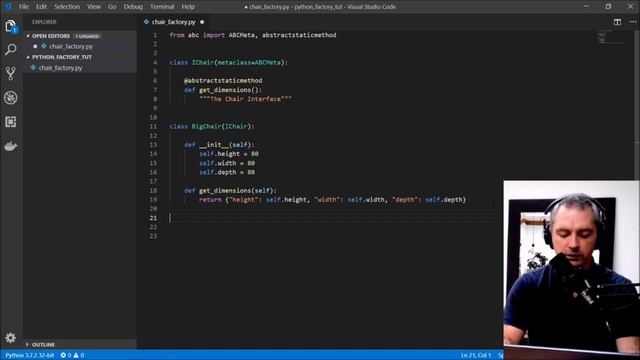640x360 pixels.
Task: Click the return keyword on line 19
Action: [210, 200]
